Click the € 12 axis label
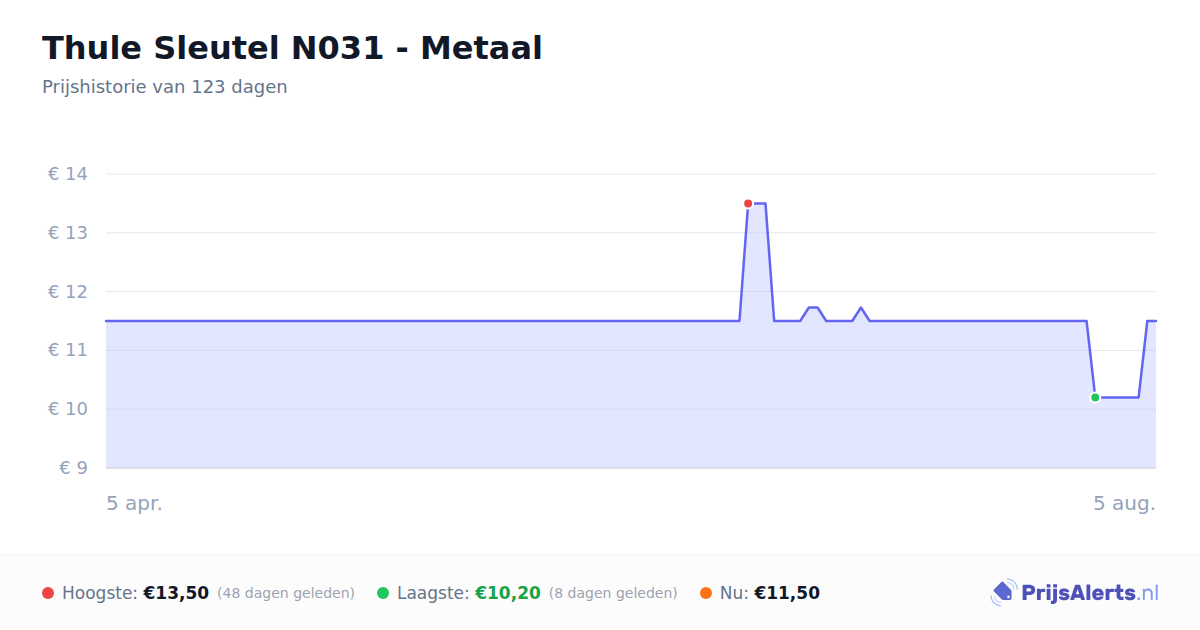 (68, 292)
